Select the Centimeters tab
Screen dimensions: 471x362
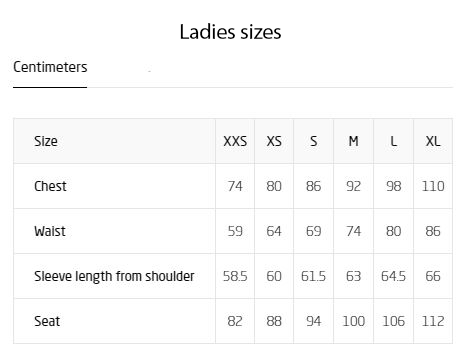[50, 67]
